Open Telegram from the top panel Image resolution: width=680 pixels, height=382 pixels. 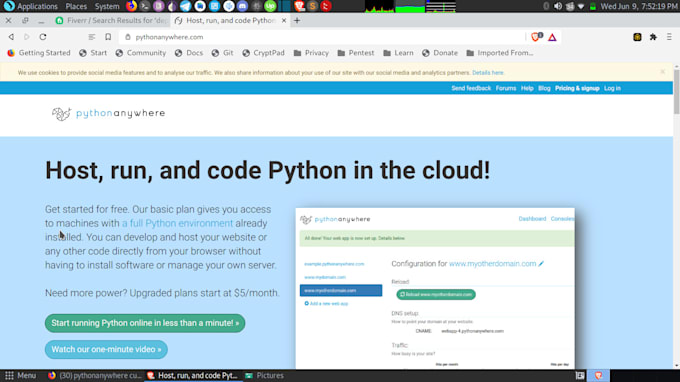(x=186, y=6)
